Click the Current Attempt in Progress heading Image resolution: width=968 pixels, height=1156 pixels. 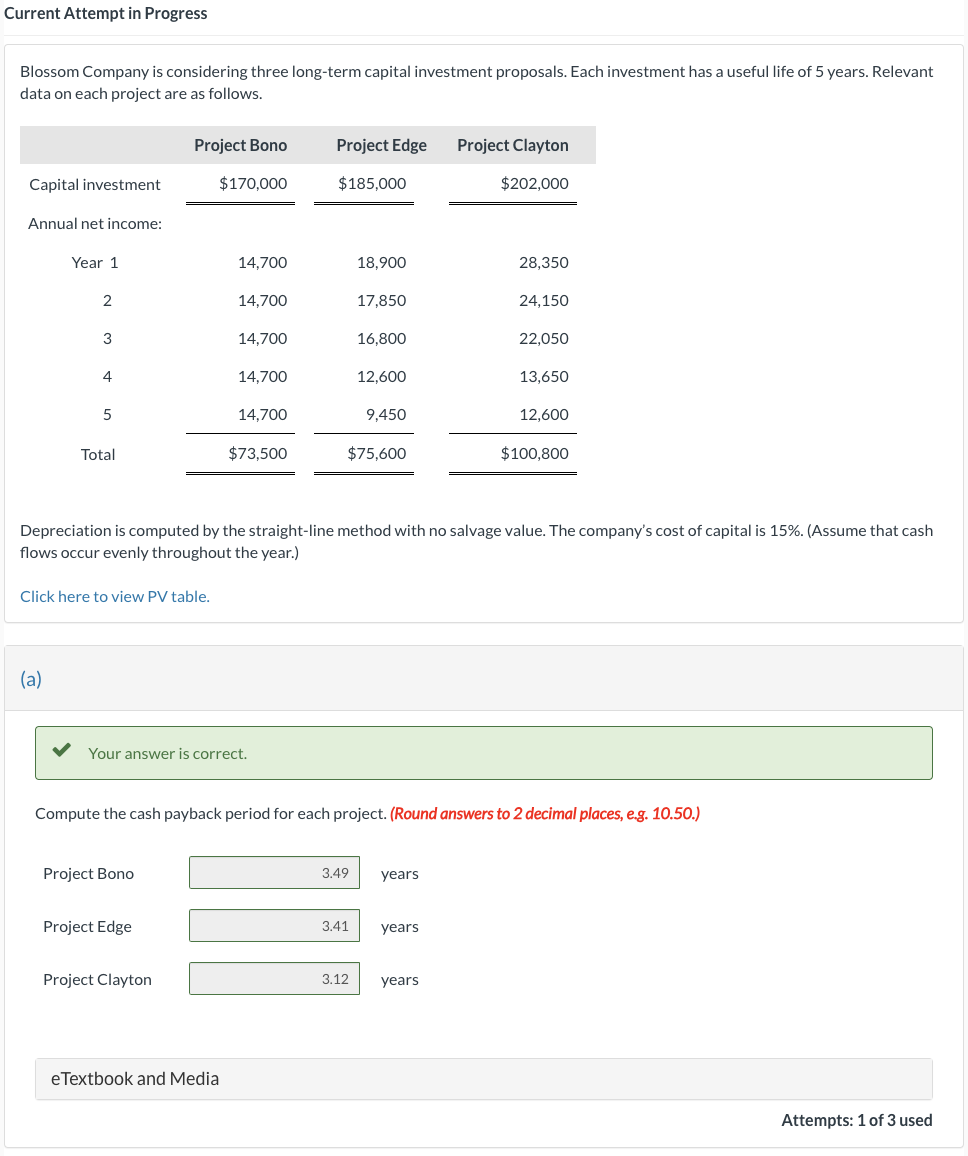pos(105,13)
